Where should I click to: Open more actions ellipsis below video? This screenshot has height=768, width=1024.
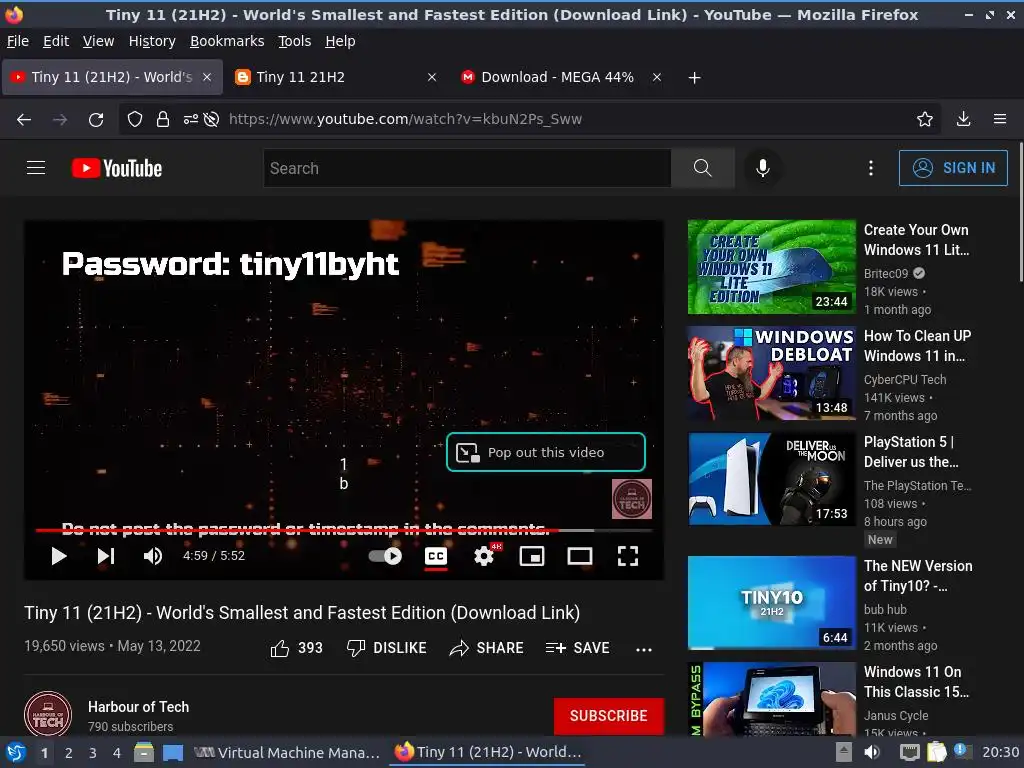click(644, 649)
